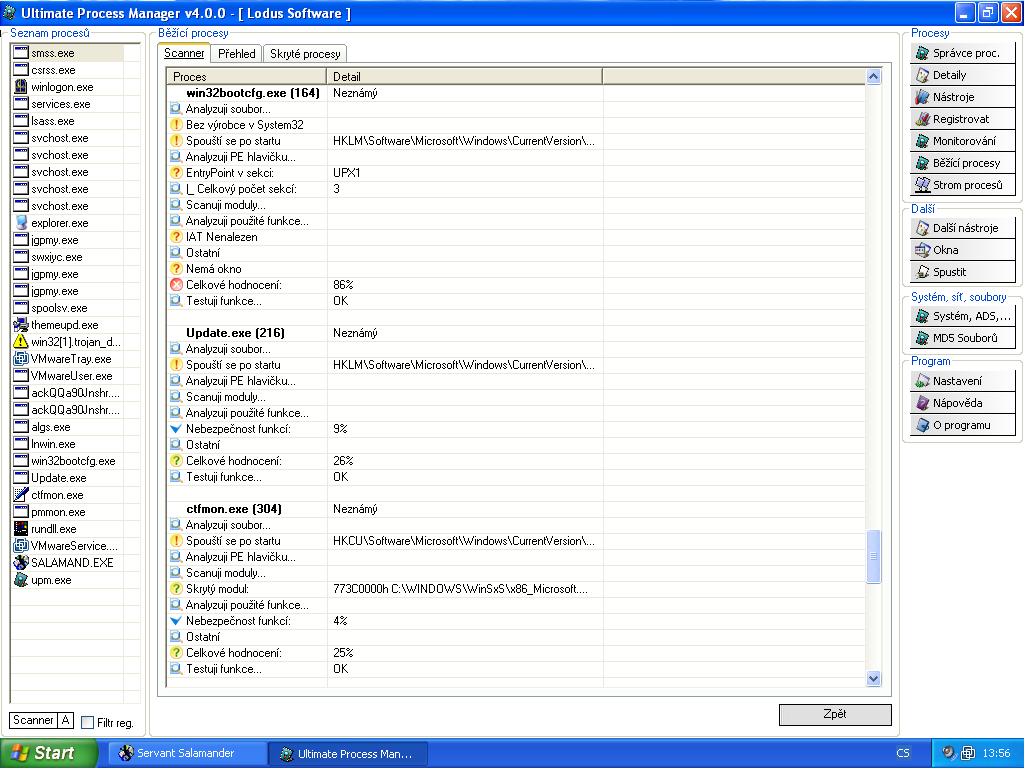The width and height of the screenshot is (1024, 768).
Task: Select the explorer.exe process icon
Action: tap(21, 223)
